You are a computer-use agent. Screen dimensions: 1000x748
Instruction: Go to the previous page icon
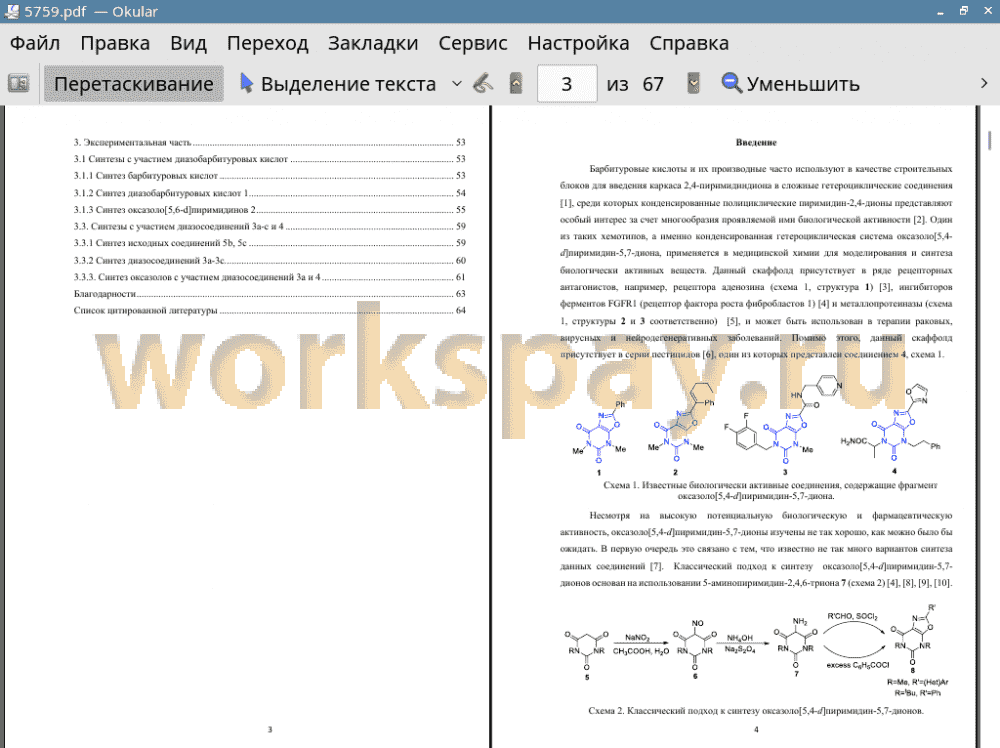pos(516,84)
